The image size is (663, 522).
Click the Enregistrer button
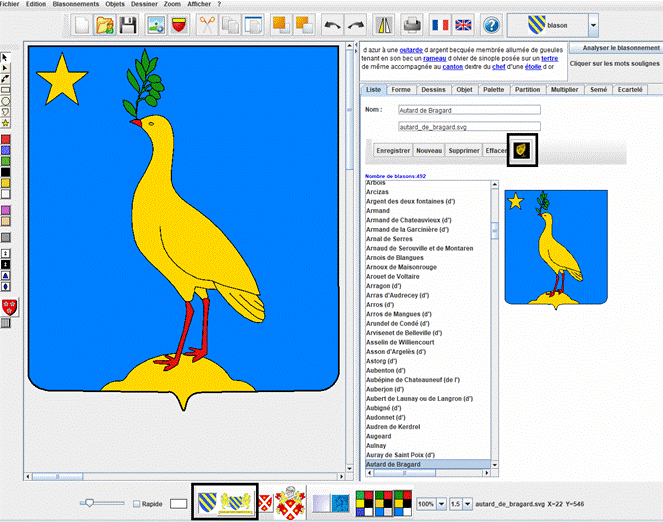392,150
